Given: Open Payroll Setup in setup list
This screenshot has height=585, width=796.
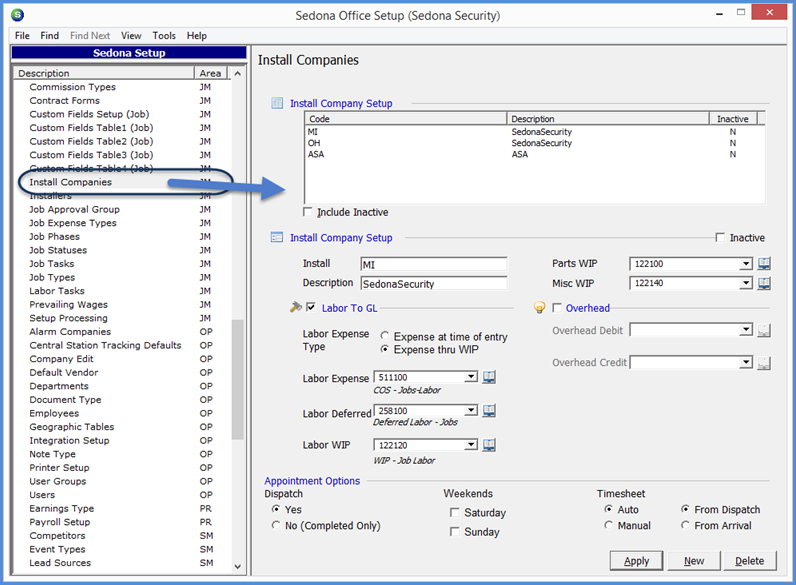Looking at the screenshot, I should (x=59, y=522).
